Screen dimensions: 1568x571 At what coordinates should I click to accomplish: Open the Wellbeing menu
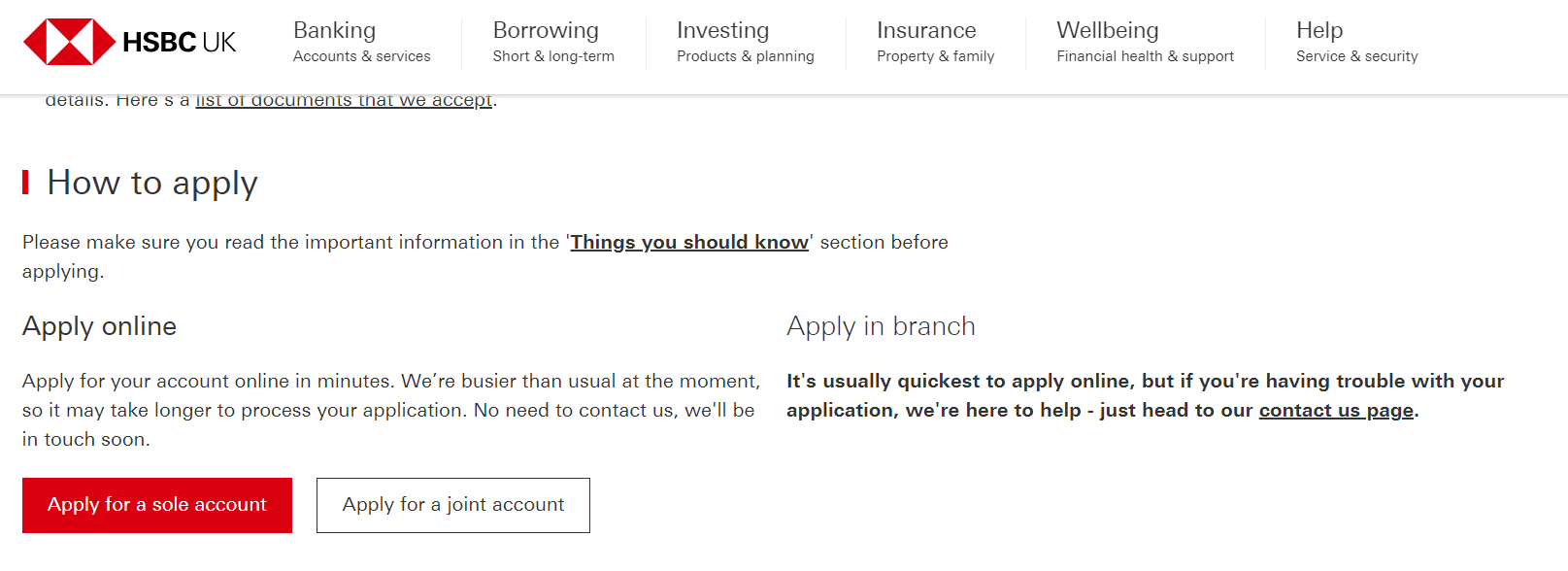pos(1108,30)
